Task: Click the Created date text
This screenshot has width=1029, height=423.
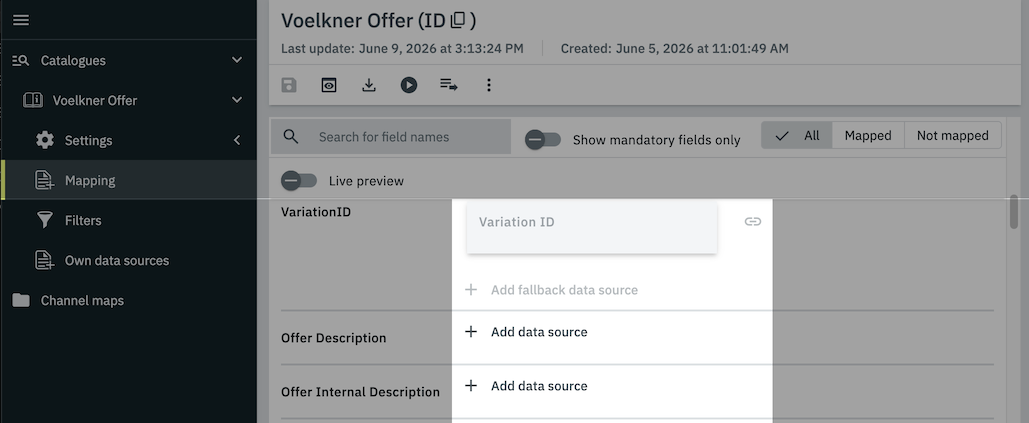Action: tap(675, 49)
